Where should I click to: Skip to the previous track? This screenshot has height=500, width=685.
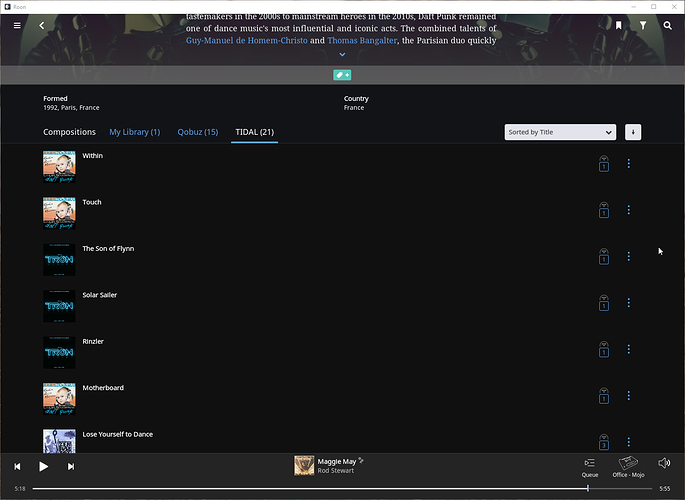(17, 467)
